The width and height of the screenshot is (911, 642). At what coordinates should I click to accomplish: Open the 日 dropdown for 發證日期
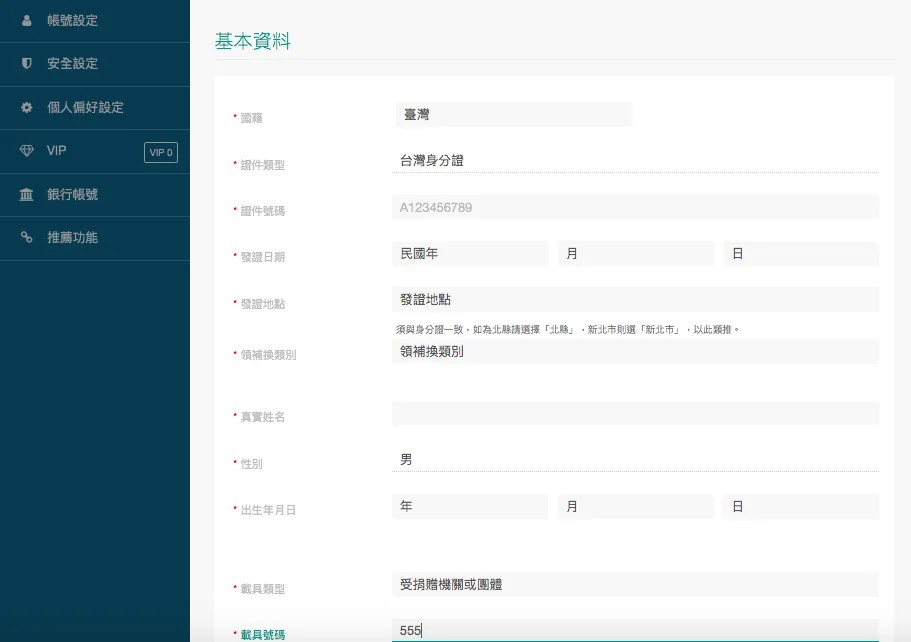[801, 253]
